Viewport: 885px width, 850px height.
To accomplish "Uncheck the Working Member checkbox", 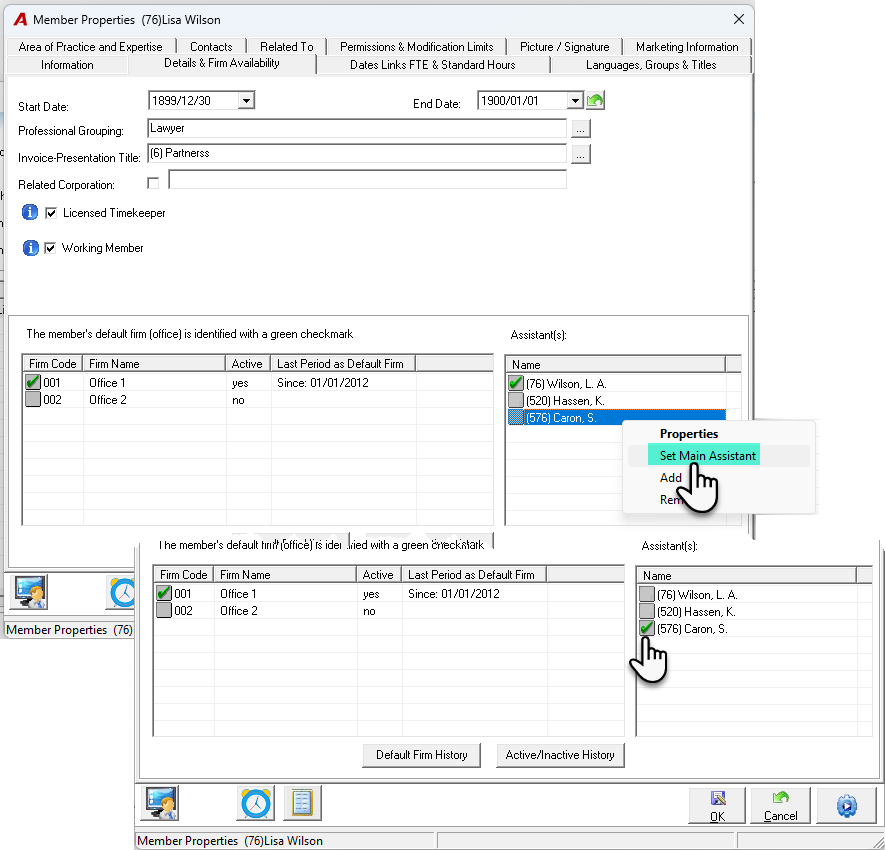I will coord(50,248).
